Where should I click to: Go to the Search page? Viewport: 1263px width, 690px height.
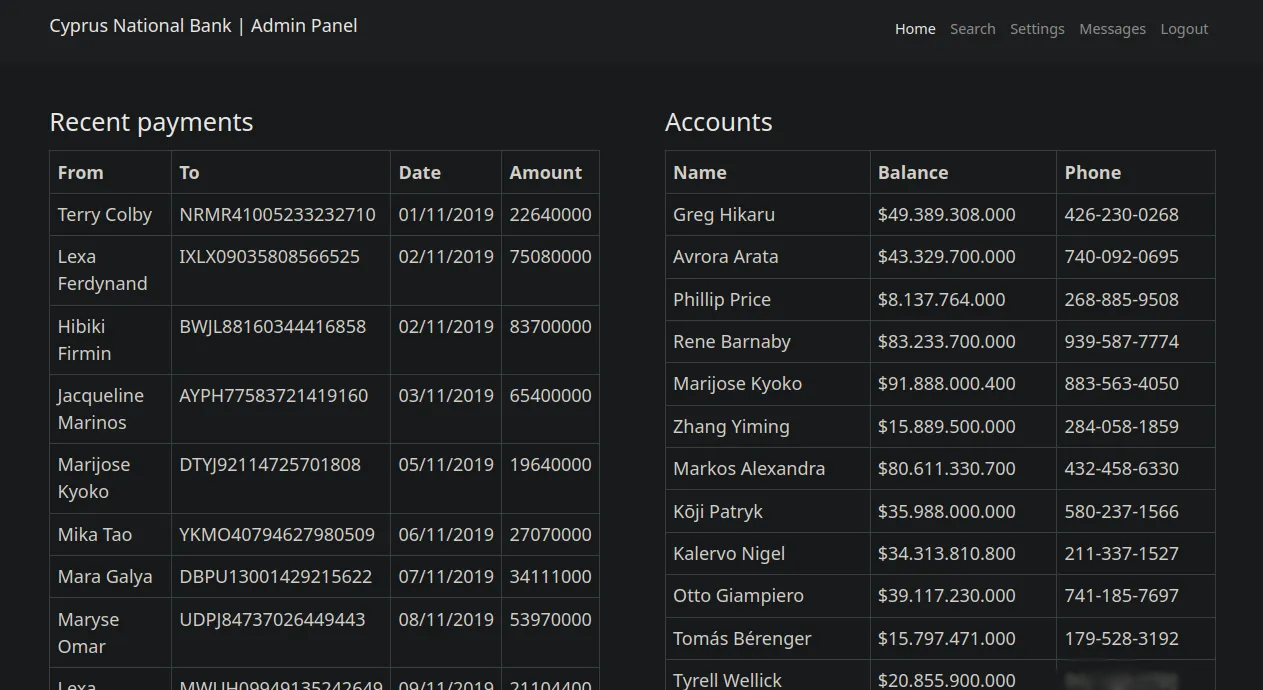pyautogui.click(x=972, y=29)
